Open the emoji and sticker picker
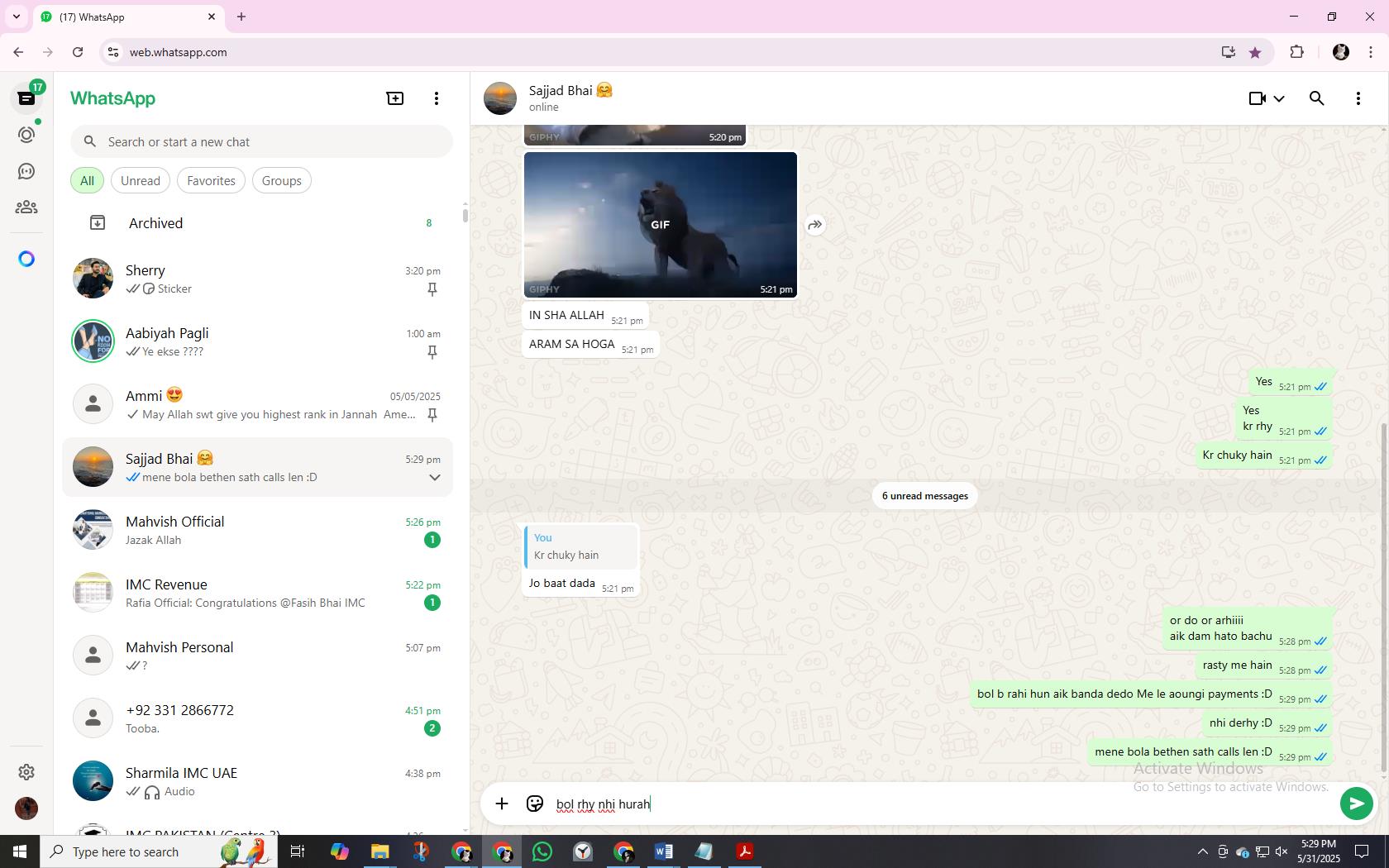 [x=535, y=804]
